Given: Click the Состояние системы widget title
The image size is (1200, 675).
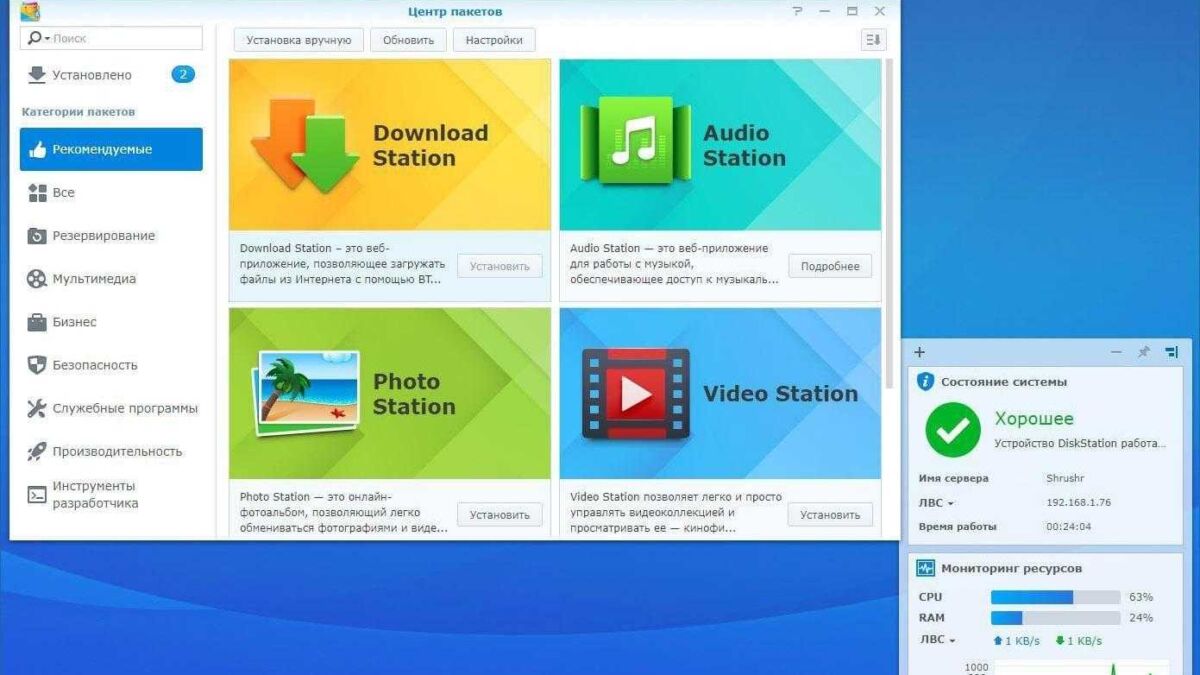Looking at the screenshot, I should [x=1004, y=382].
